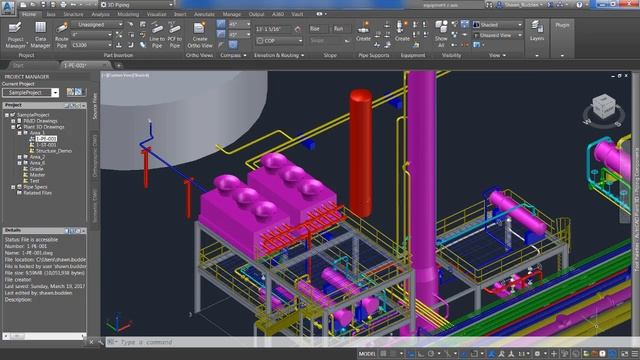This screenshot has width=640, height=360.
Task: Select Master drawing in project tree
Action: 37,175
